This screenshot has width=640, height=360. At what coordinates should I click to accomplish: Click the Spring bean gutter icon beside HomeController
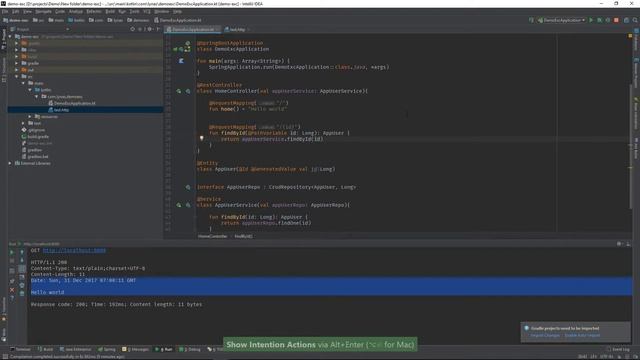tap(179, 91)
